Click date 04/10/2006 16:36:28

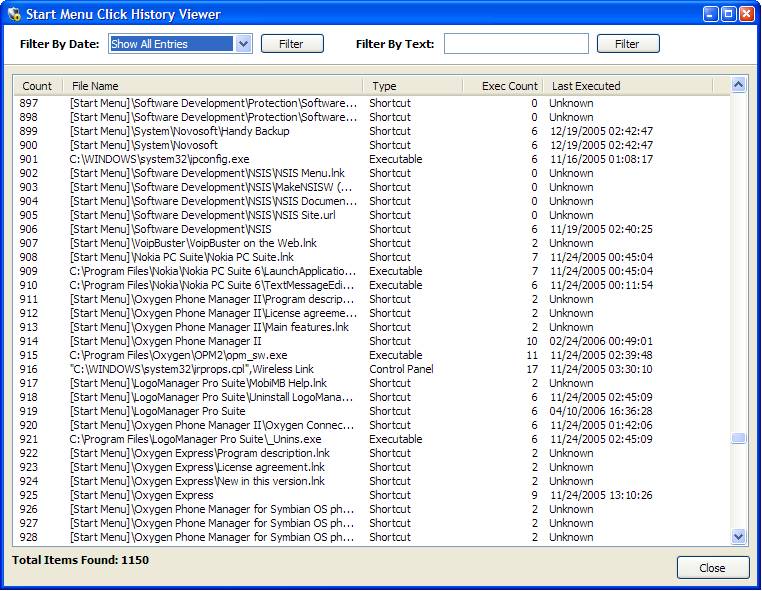coord(601,411)
